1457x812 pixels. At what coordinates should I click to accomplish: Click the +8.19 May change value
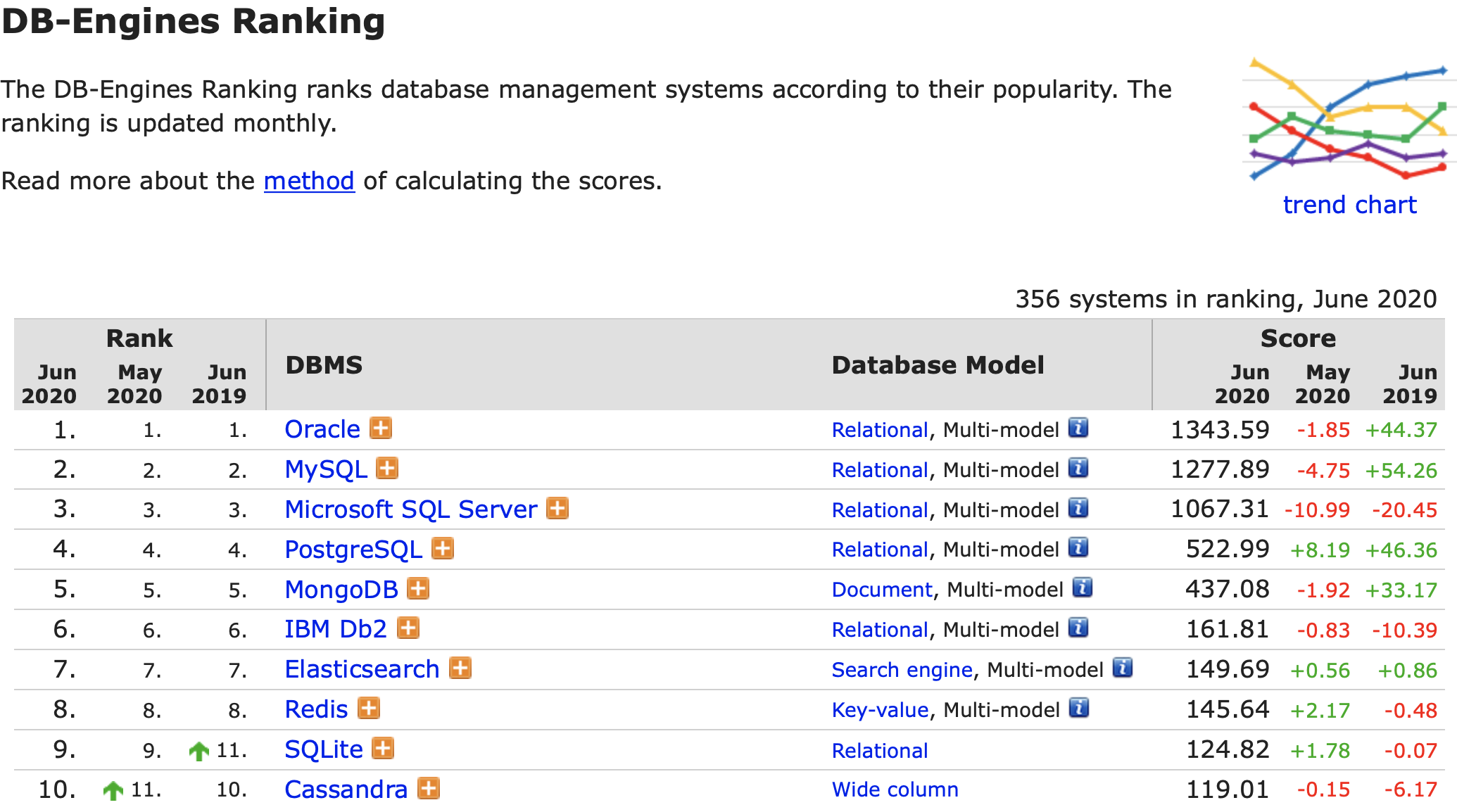pos(1320,550)
